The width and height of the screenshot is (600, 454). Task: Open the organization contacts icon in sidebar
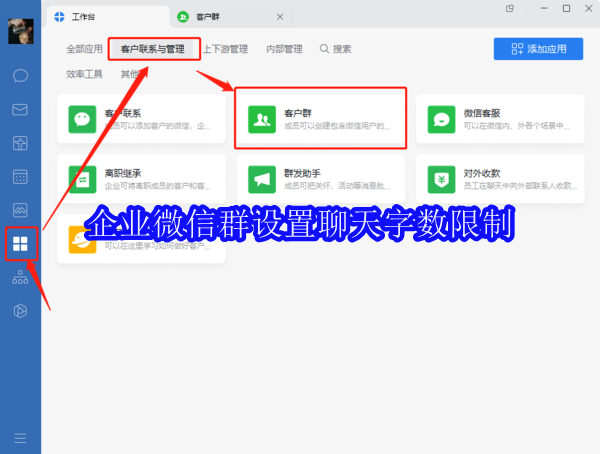click(x=20, y=277)
